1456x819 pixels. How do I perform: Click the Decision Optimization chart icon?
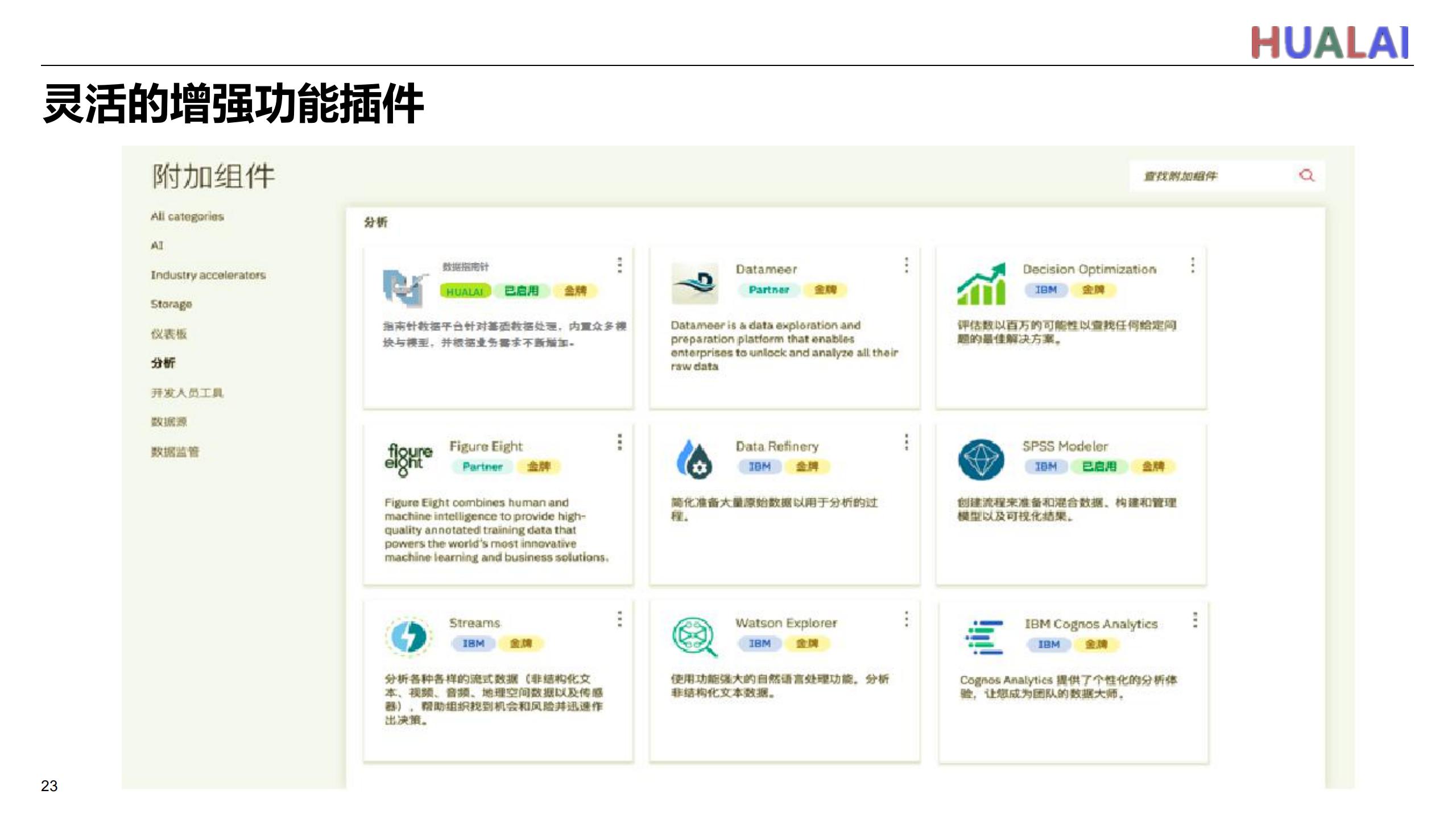982,283
